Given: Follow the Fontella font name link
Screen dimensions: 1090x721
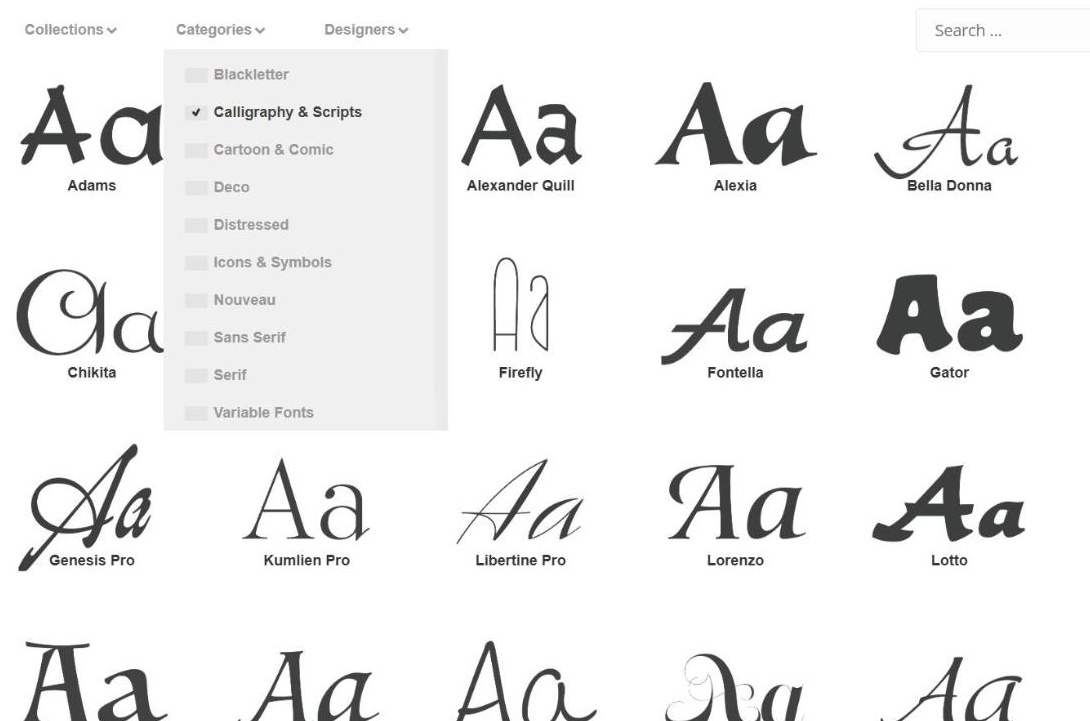Looking at the screenshot, I should click(735, 373).
